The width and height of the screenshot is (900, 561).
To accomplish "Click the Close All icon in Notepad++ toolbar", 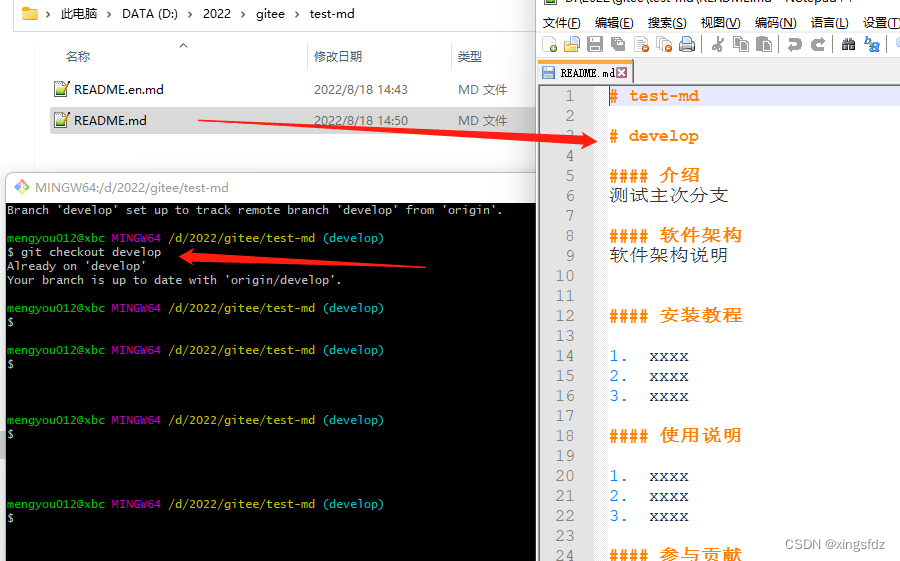I will (x=664, y=44).
